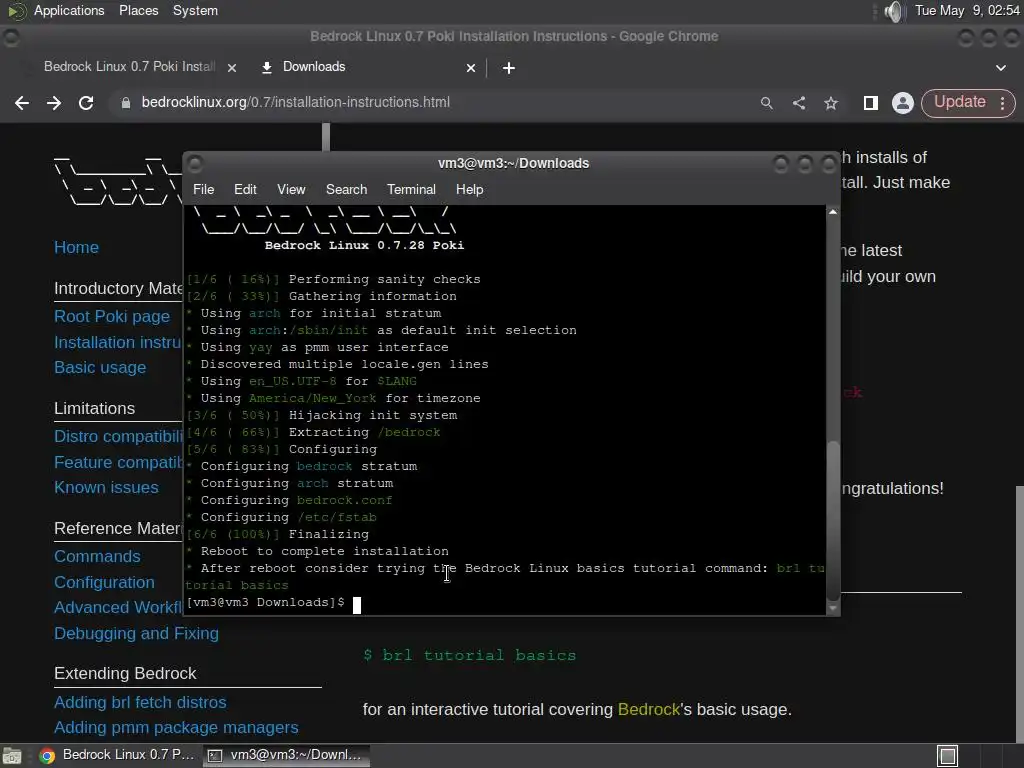1024x768 pixels.
Task: Open the Debugging and Fixing link
Action: [x=136, y=633]
